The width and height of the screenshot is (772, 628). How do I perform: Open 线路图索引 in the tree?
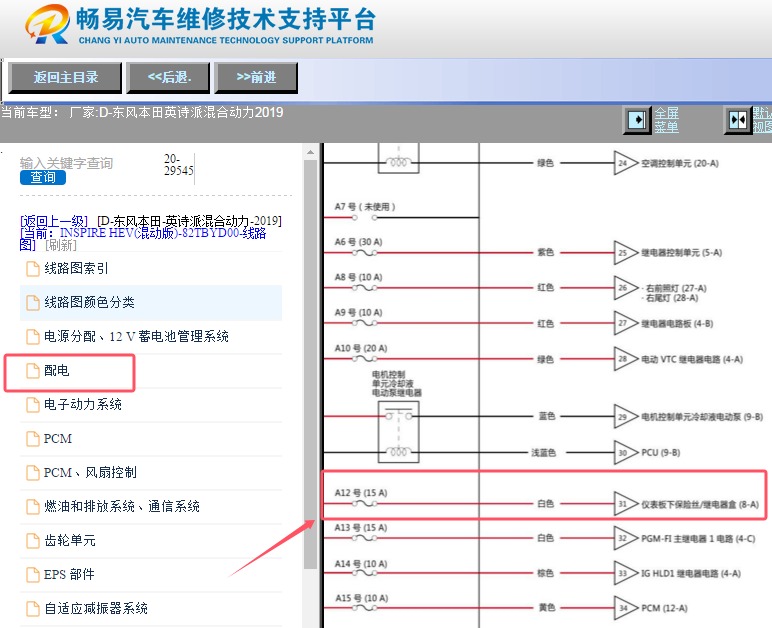click(76, 268)
